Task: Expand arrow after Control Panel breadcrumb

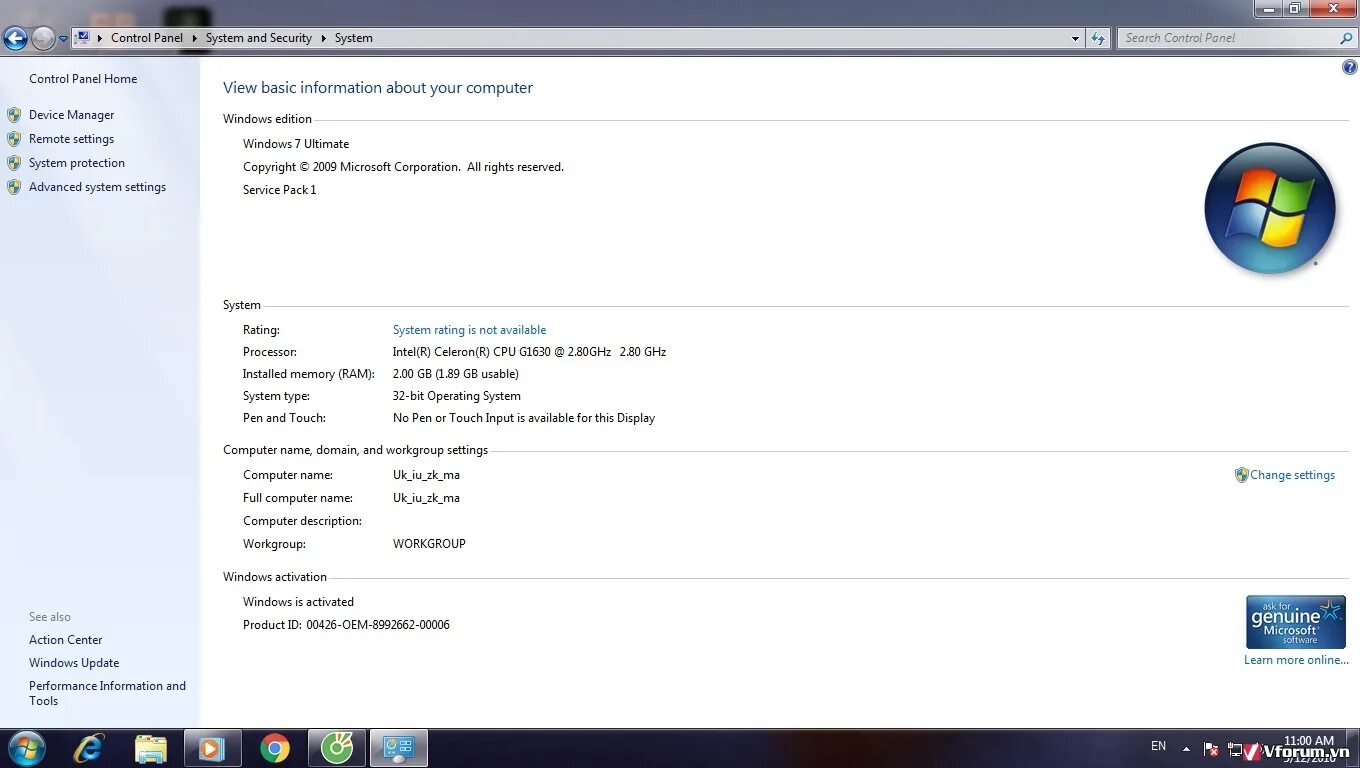Action: pos(194,38)
